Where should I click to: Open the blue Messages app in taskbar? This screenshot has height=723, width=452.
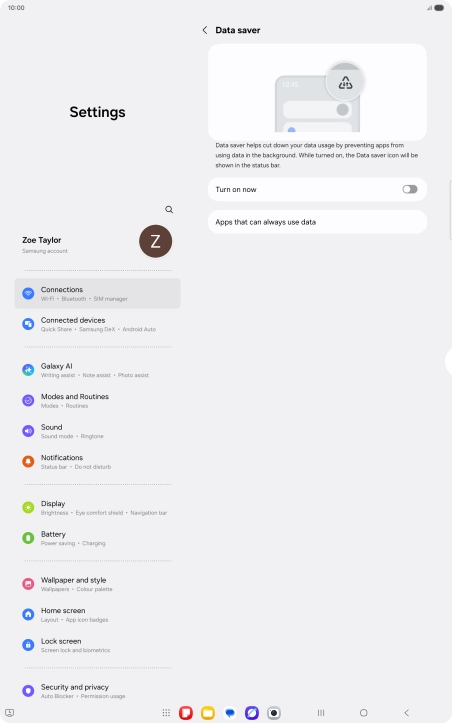(230, 713)
